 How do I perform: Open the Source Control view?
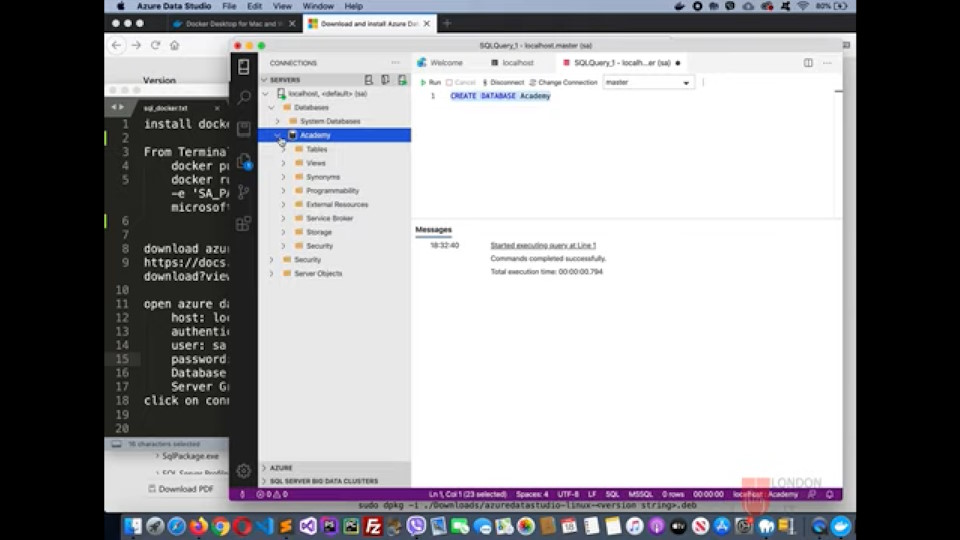(244, 192)
